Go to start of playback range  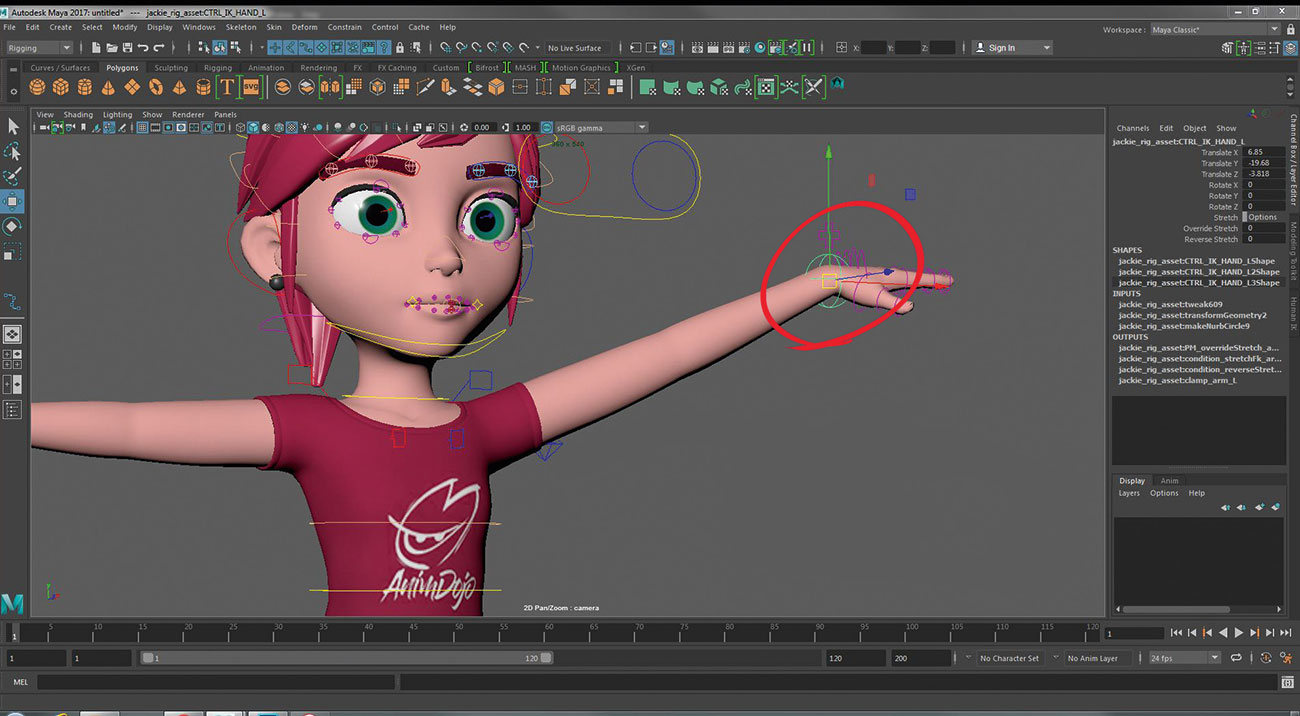pos(1176,633)
